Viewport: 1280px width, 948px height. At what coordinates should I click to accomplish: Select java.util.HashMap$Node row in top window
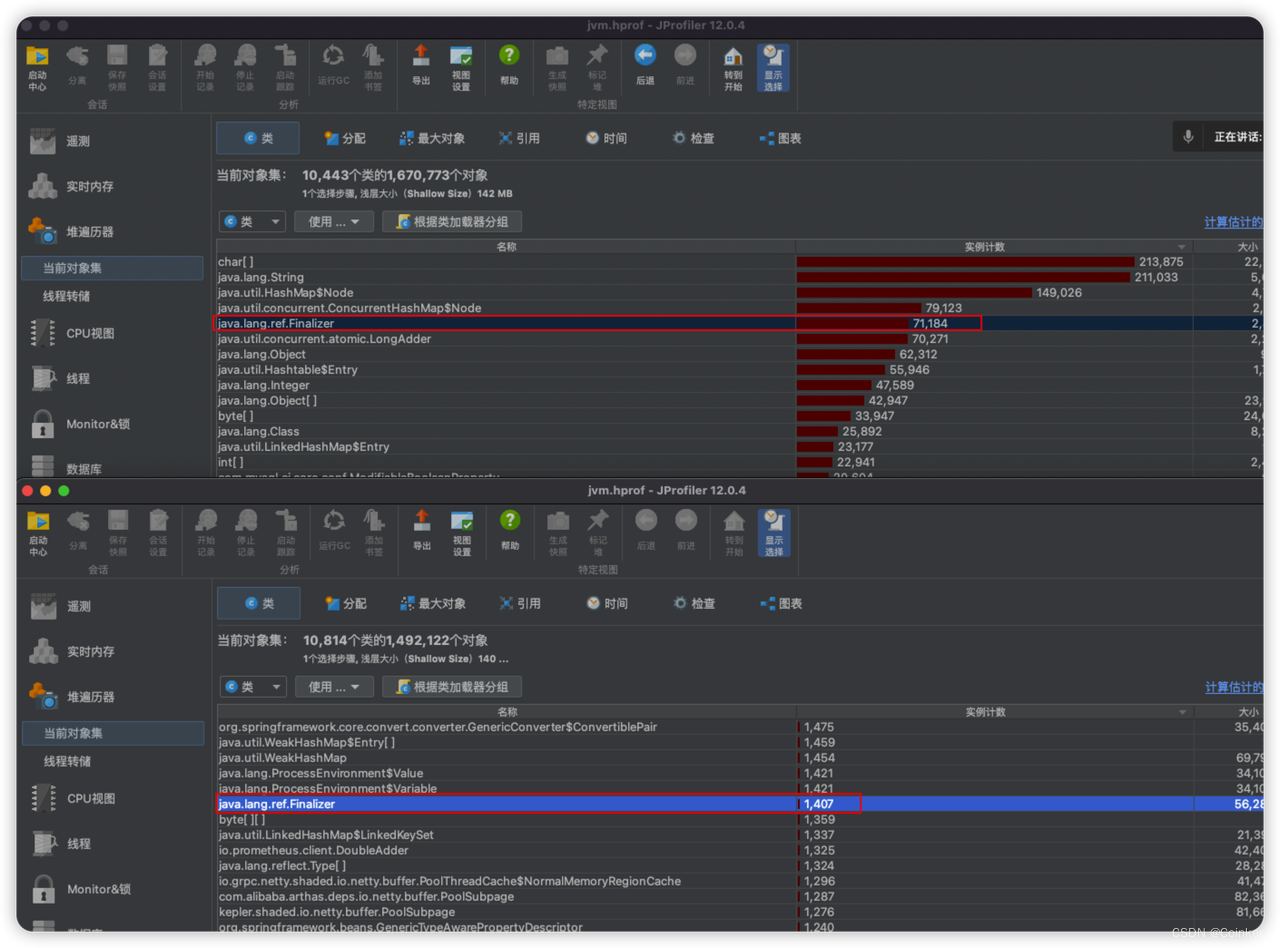coord(740,293)
